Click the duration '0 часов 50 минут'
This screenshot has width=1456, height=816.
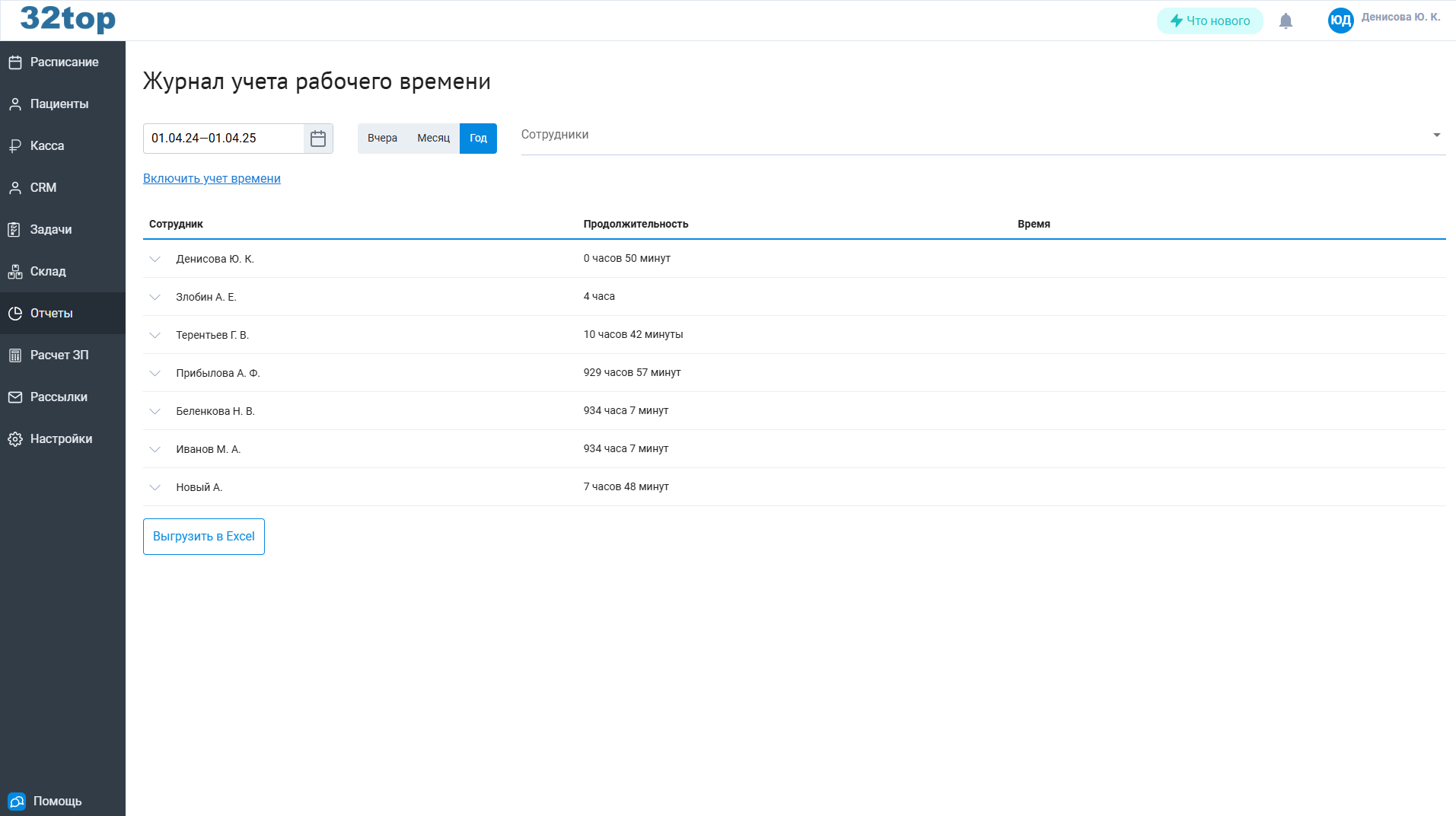coord(626,259)
